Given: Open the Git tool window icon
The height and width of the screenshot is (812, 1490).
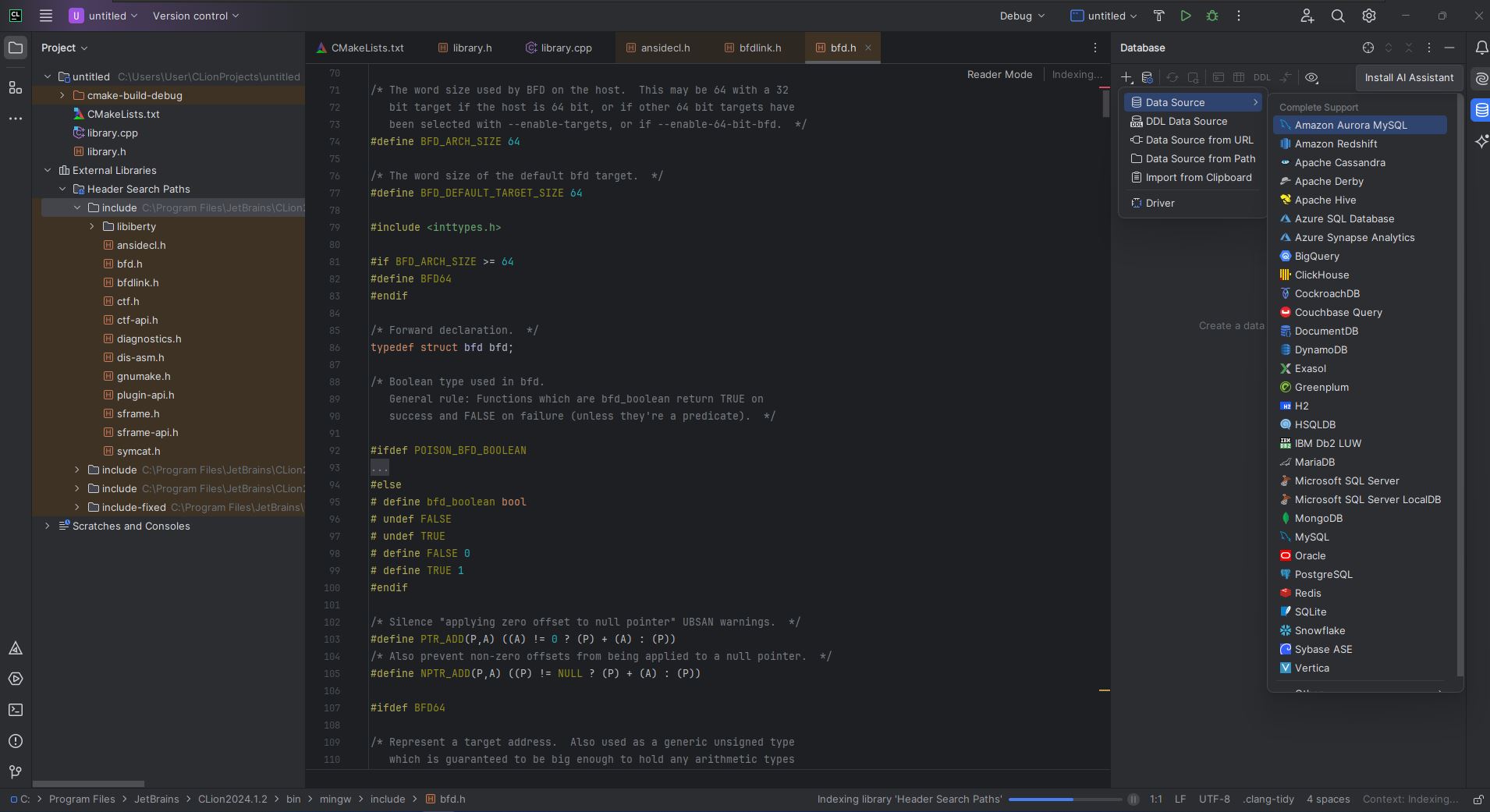Looking at the screenshot, I should (x=16, y=772).
